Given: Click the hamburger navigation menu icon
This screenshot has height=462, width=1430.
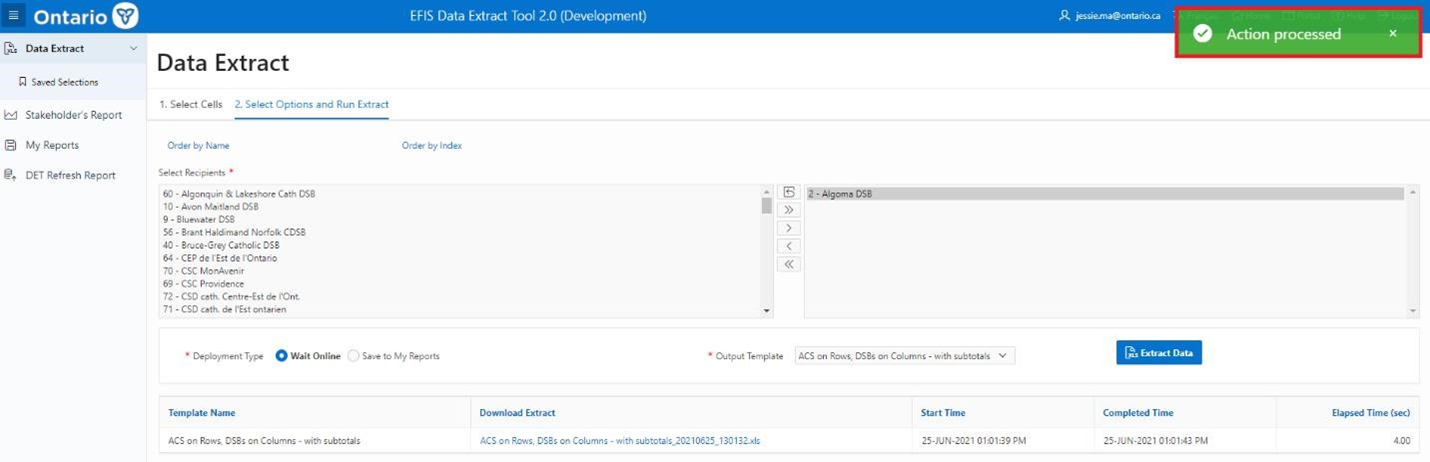Looking at the screenshot, I should coord(13,16).
